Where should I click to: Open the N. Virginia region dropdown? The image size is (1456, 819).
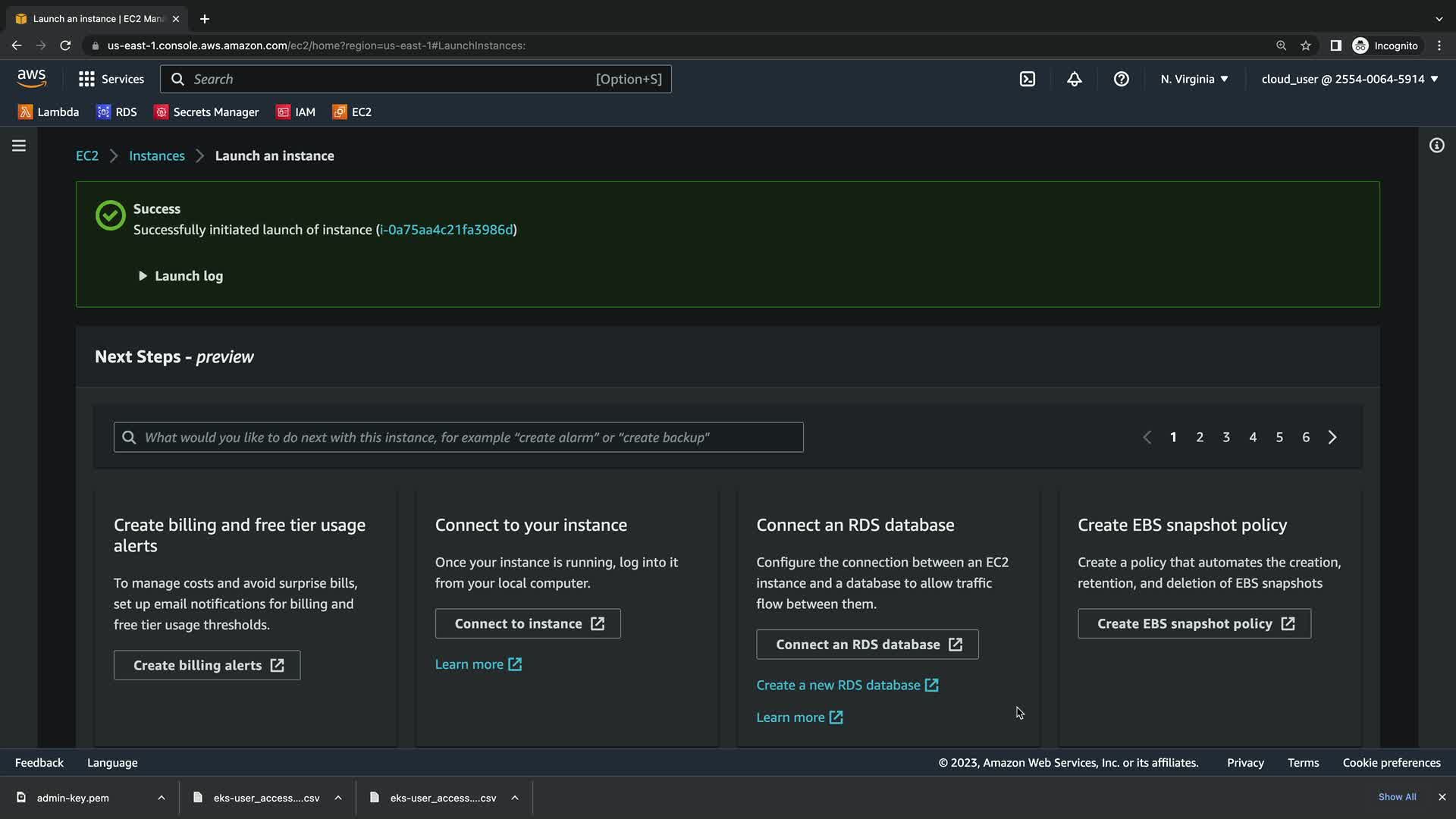pos(1194,79)
